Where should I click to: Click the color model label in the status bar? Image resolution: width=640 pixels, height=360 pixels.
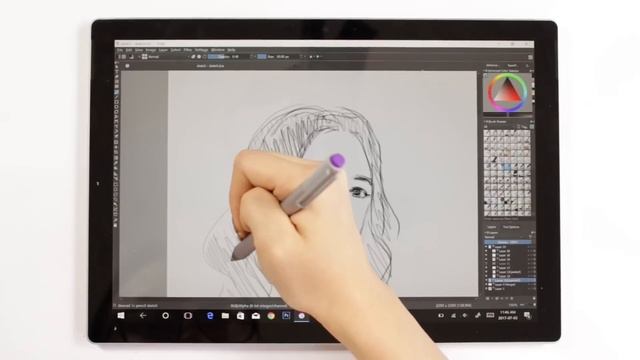pyautogui.click(x=258, y=306)
